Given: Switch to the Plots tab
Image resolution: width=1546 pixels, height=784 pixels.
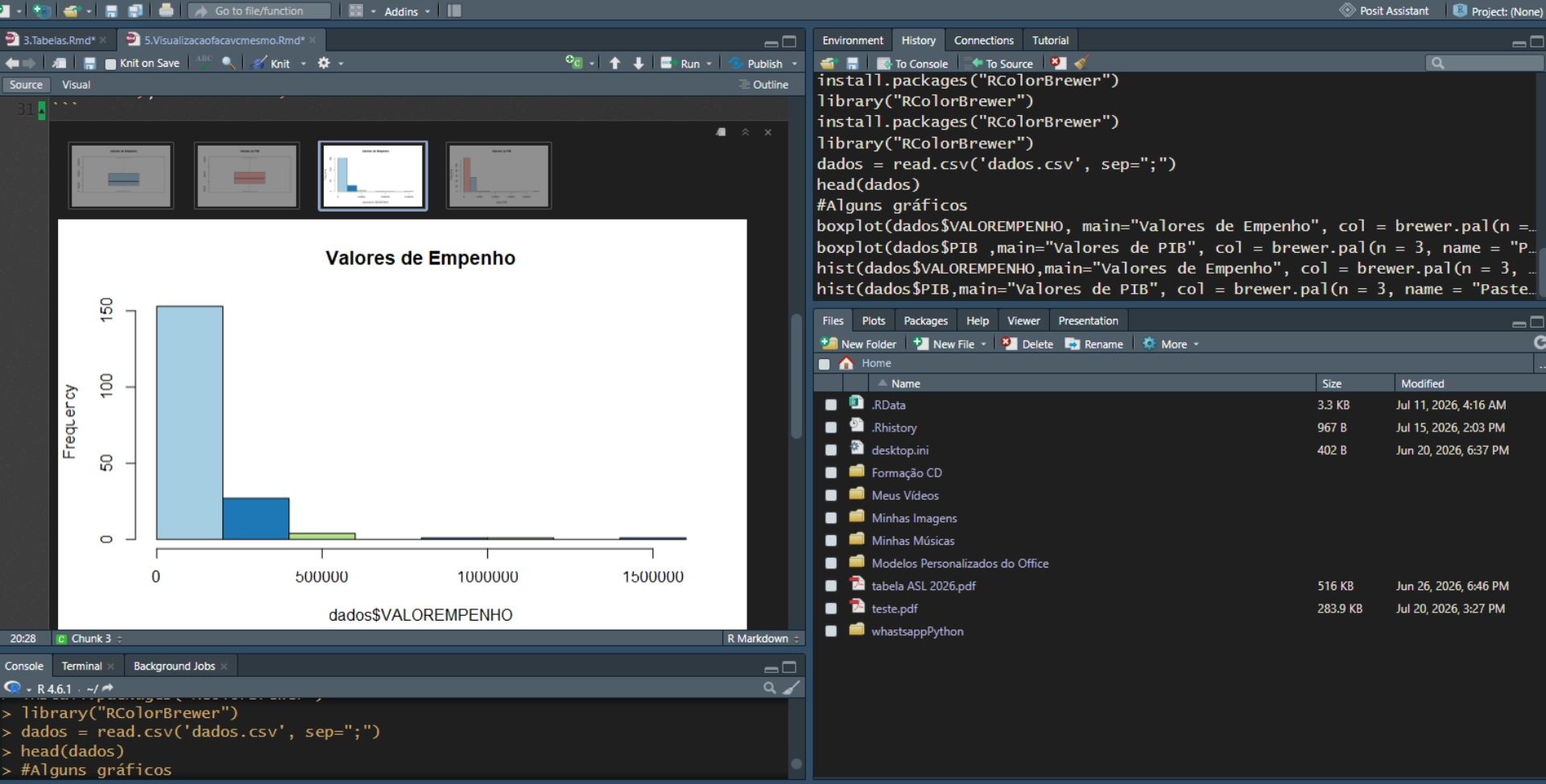Looking at the screenshot, I should pos(873,320).
